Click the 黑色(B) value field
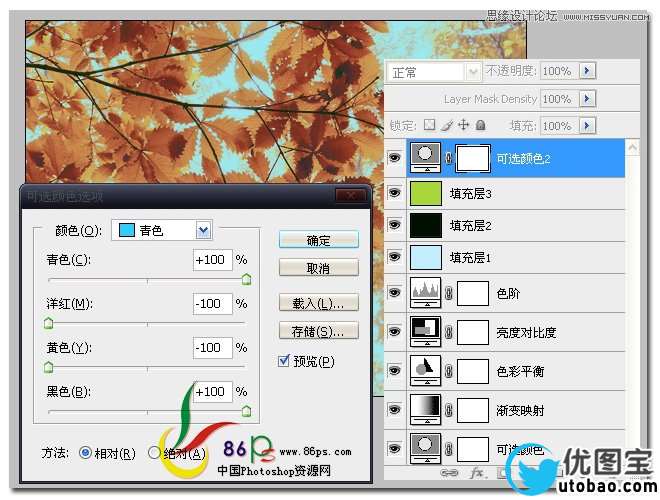Viewport: 660px width, 500px height. pyautogui.click(x=213, y=391)
